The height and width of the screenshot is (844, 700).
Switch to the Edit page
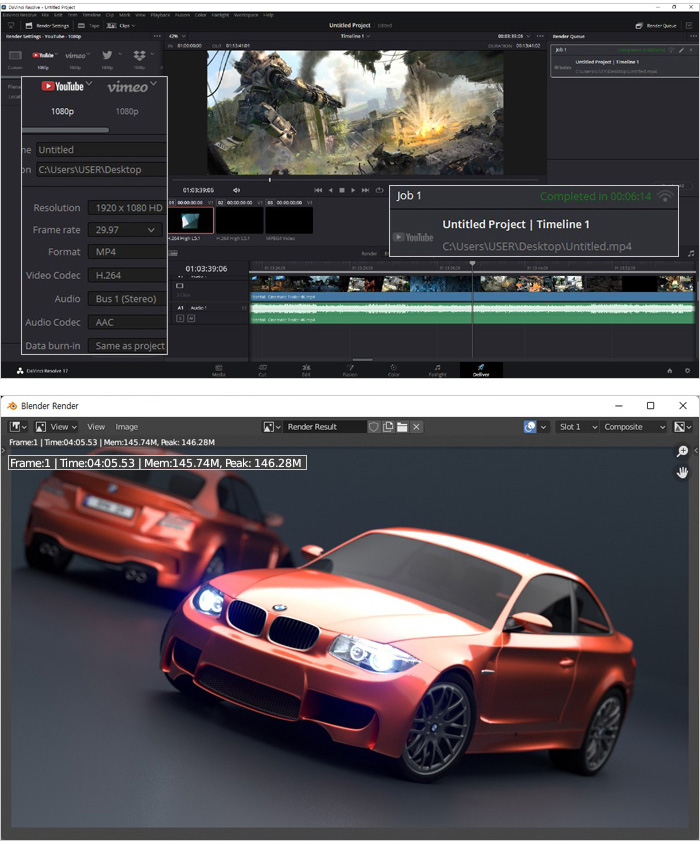tap(306, 370)
